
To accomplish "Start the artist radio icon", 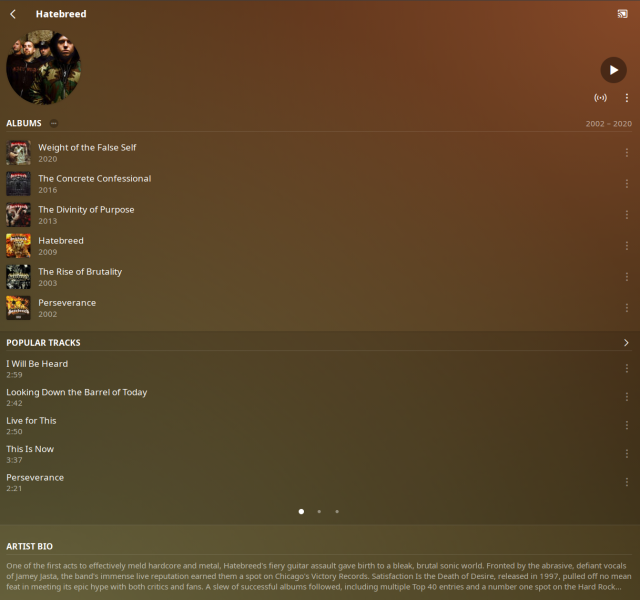I will pyautogui.click(x=600, y=98).
